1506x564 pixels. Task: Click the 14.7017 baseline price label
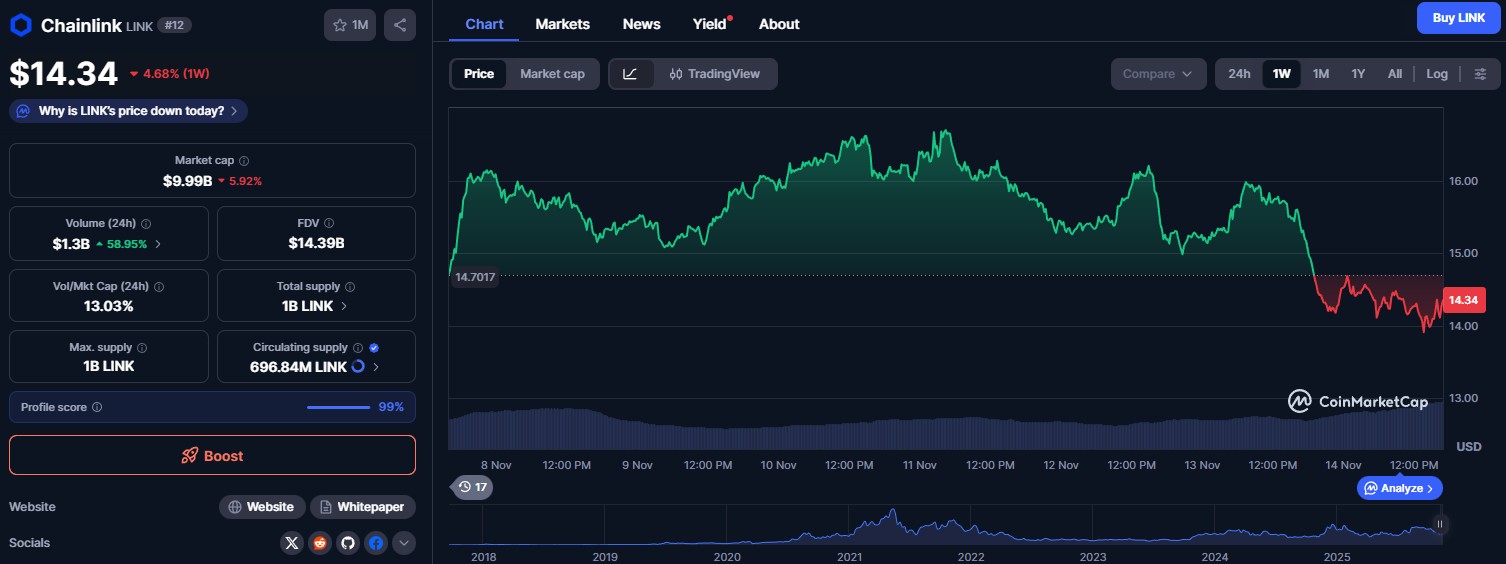(475, 277)
